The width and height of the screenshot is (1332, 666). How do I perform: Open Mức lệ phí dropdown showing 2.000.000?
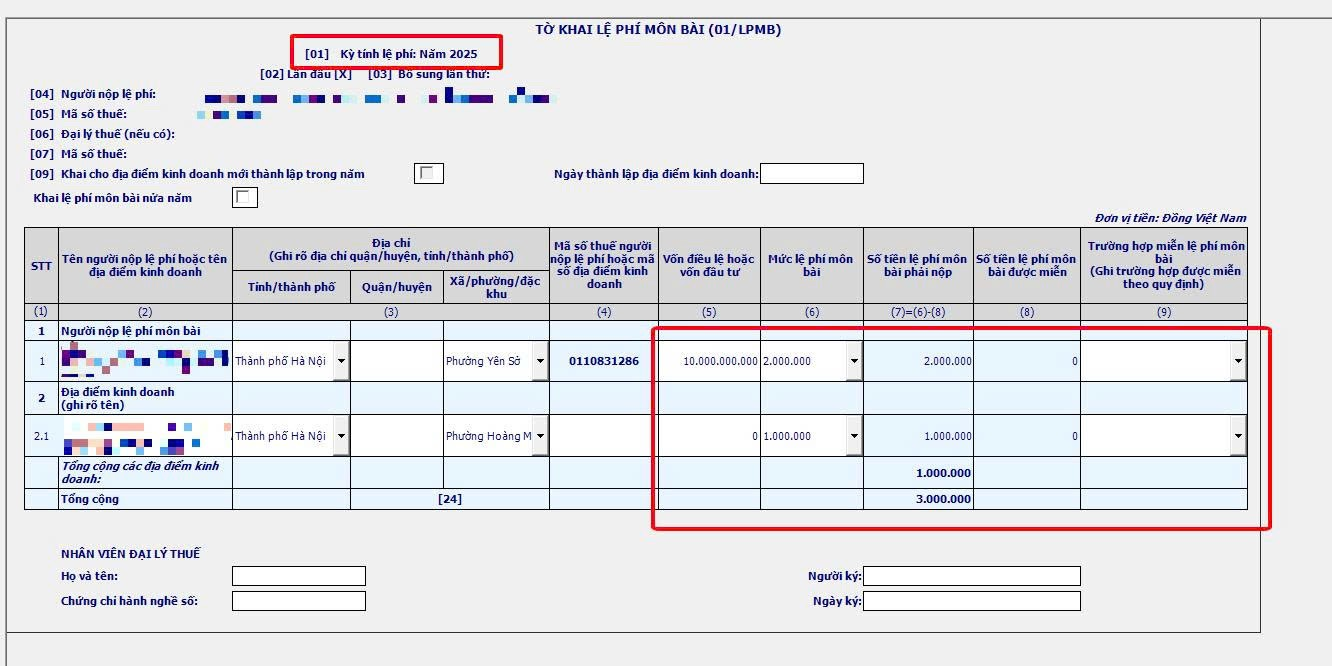coord(853,361)
